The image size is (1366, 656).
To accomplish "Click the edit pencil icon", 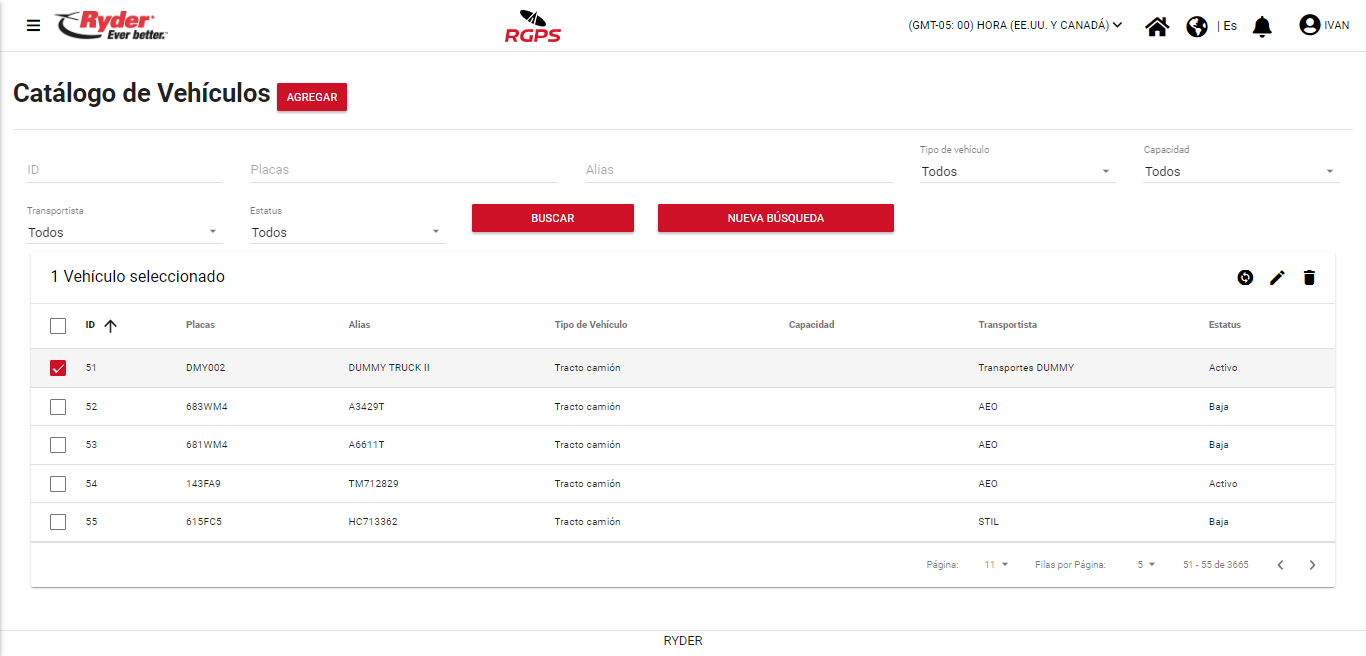I will point(1277,278).
